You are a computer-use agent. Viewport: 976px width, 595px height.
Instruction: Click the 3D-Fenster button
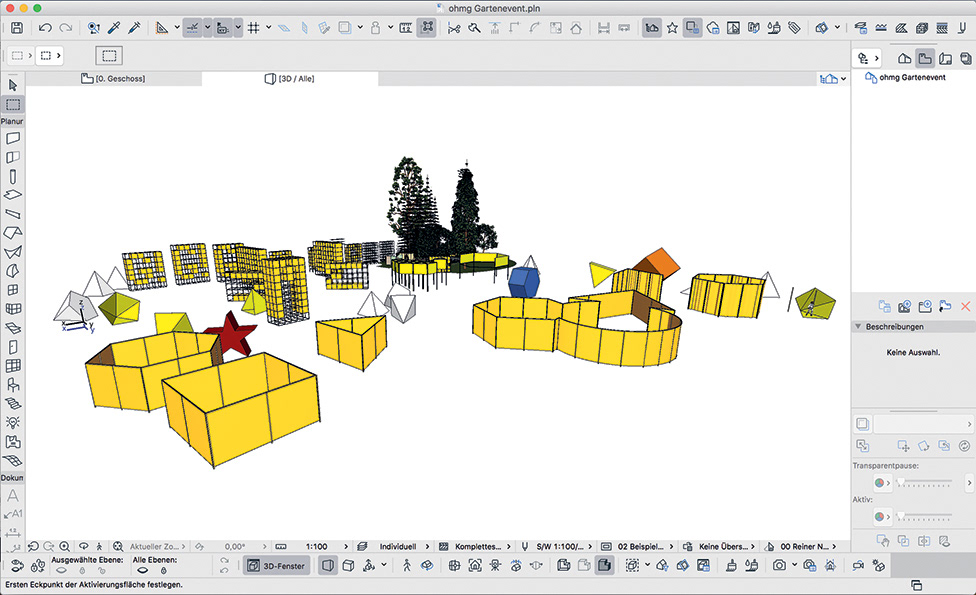pyautogui.click(x=276, y=566)
